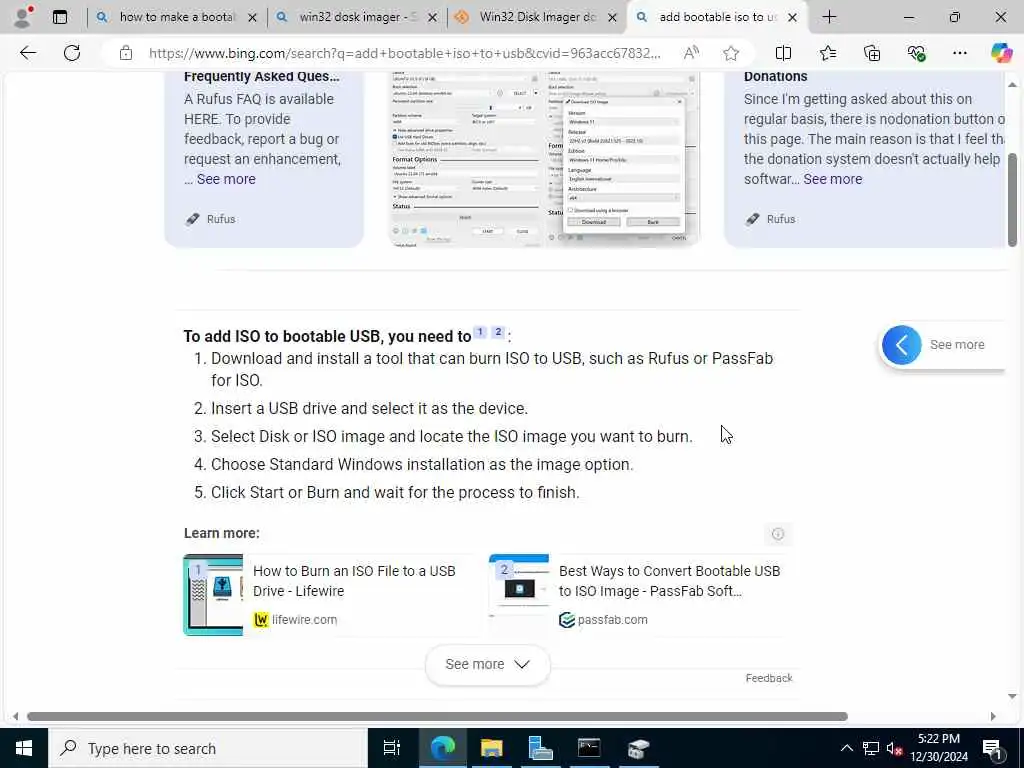Open the tab actions menu icon
The width and height of the screenshot is (1024, 768).
pos(60,17)
